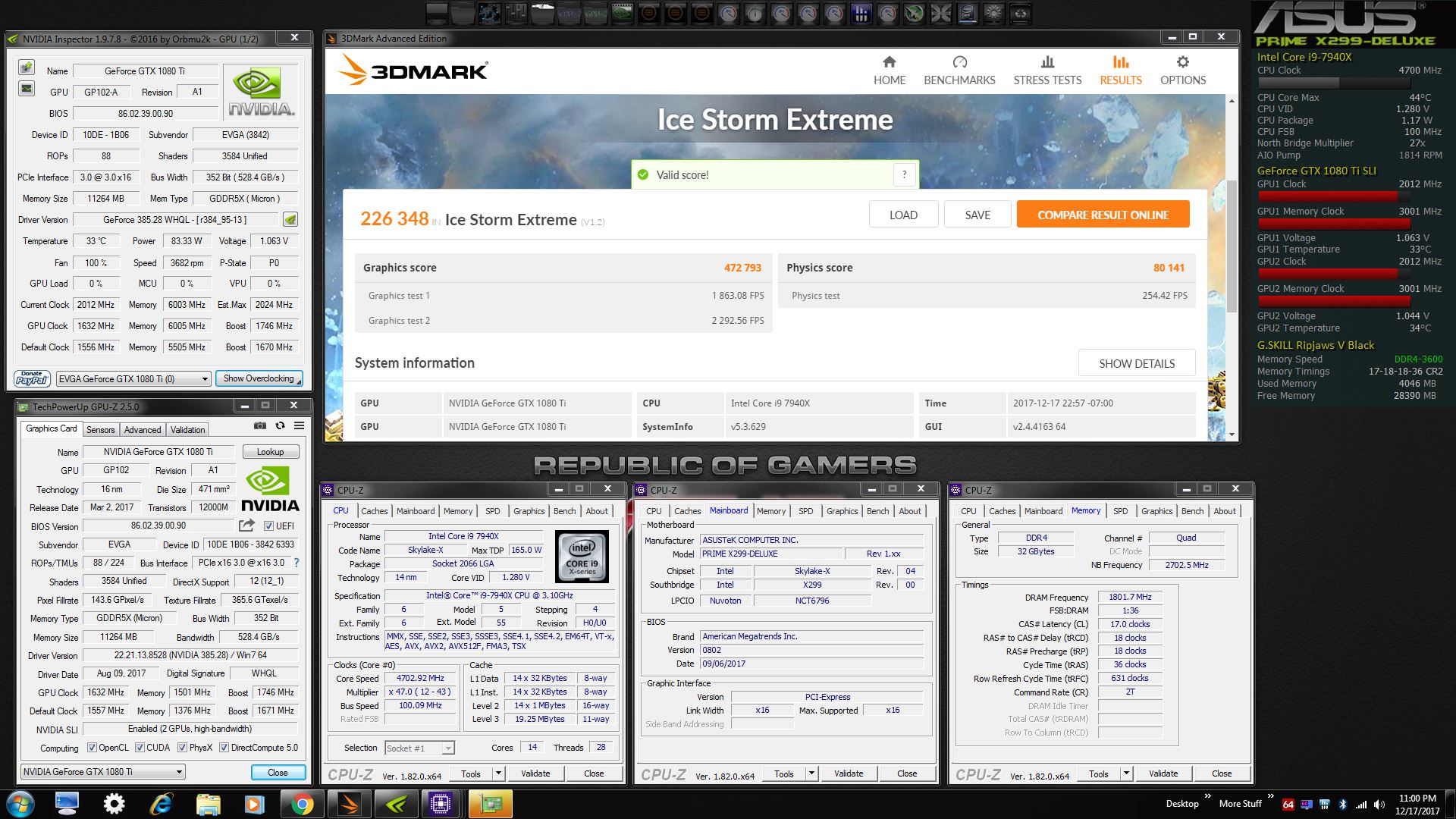
Task: Open Bench tab in first CPU-Z window
Action: coord(564,511)
